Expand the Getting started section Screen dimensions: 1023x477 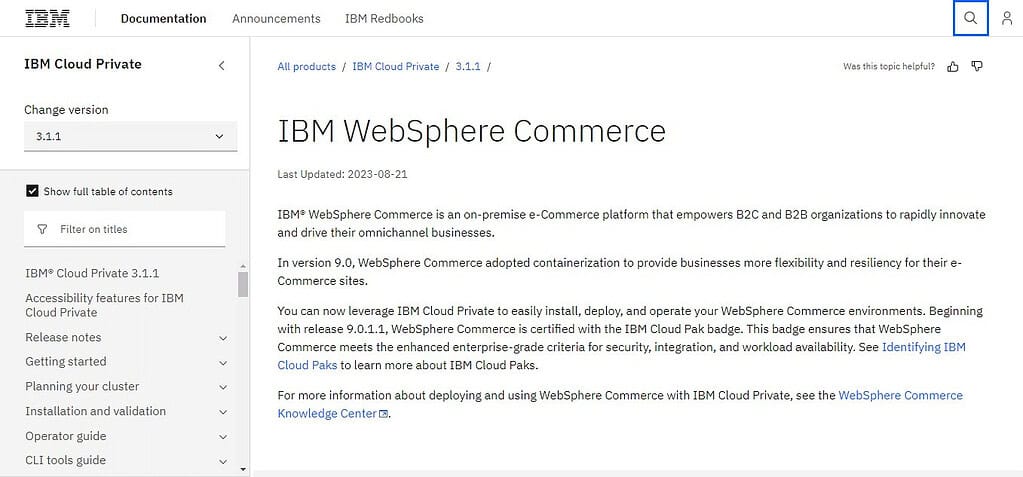pos(223,363)
